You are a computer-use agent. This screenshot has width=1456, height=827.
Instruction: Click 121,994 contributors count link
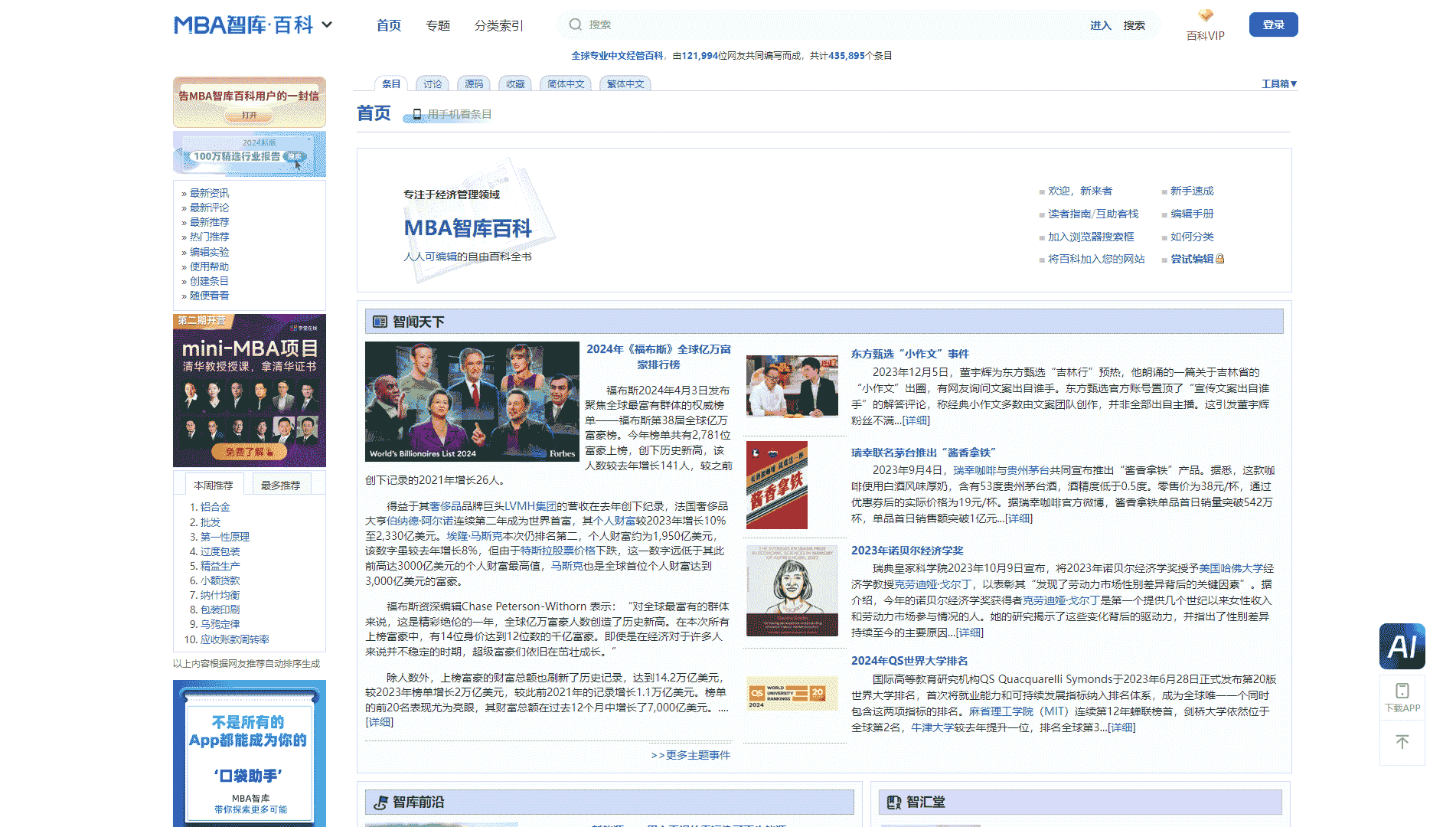pos(700,56)
